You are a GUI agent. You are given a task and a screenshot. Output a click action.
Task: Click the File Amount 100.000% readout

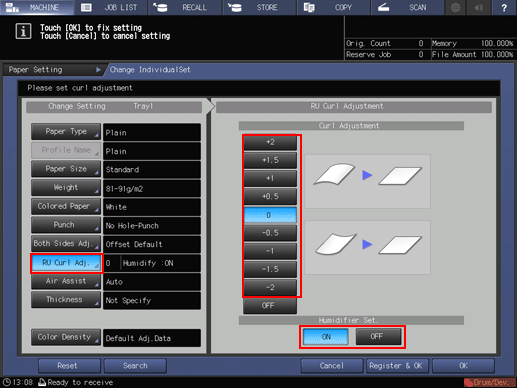pos(472,54)
